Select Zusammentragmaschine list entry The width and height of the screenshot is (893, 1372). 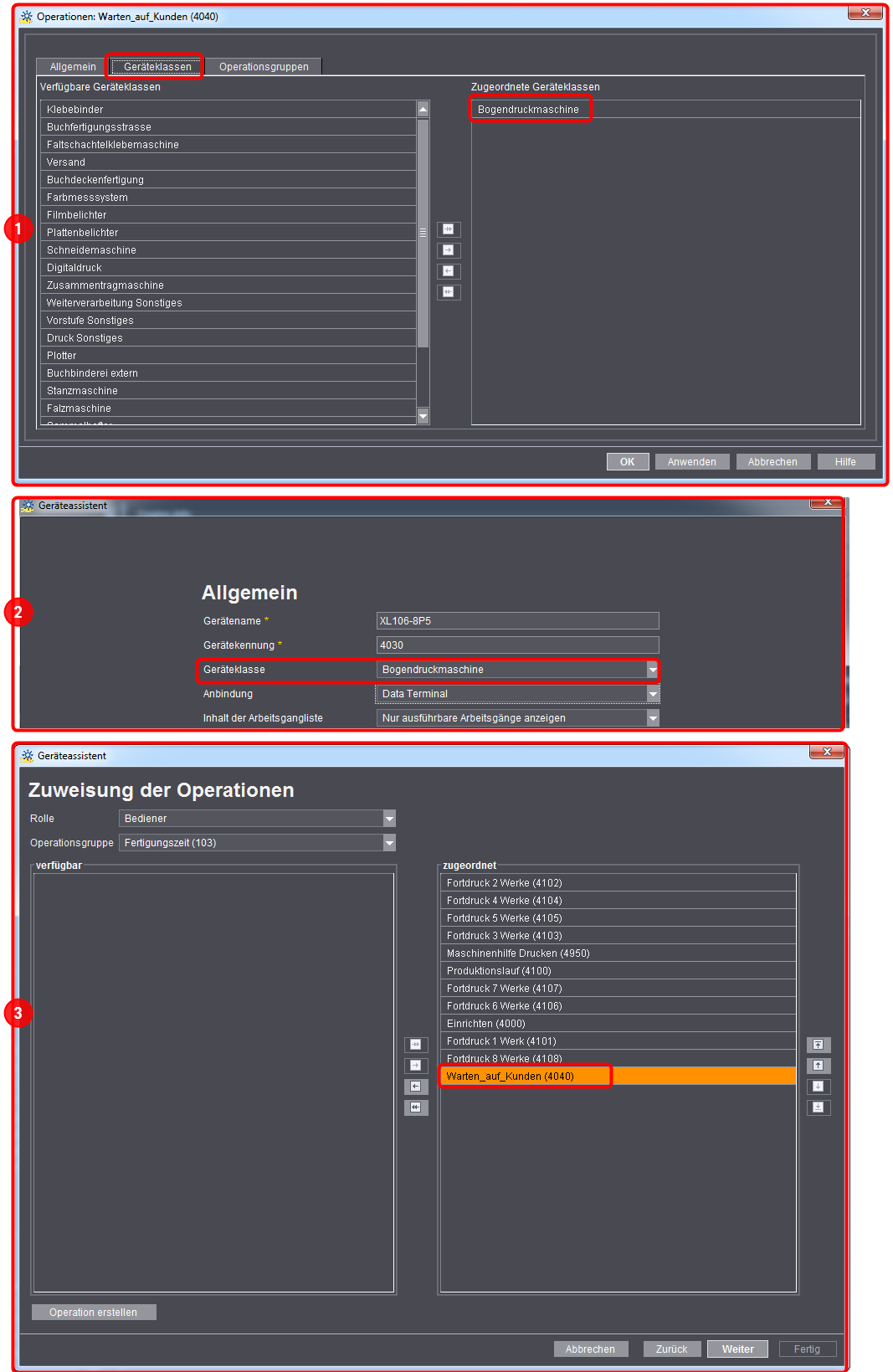click(x=228, y=285)
